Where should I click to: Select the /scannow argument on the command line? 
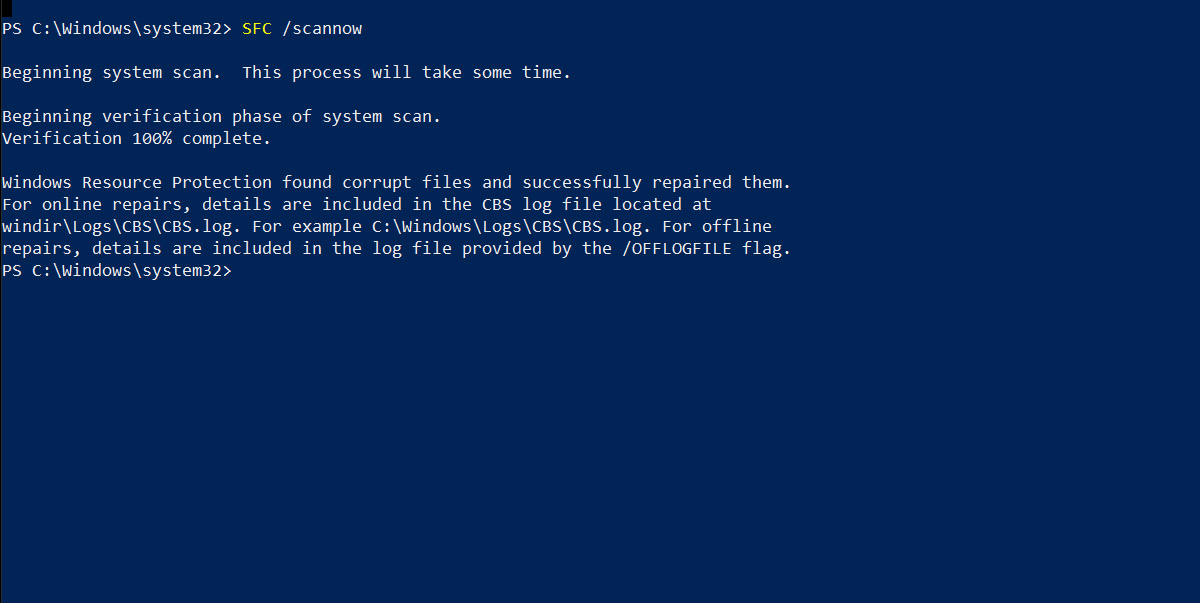(x=322, y=29)
